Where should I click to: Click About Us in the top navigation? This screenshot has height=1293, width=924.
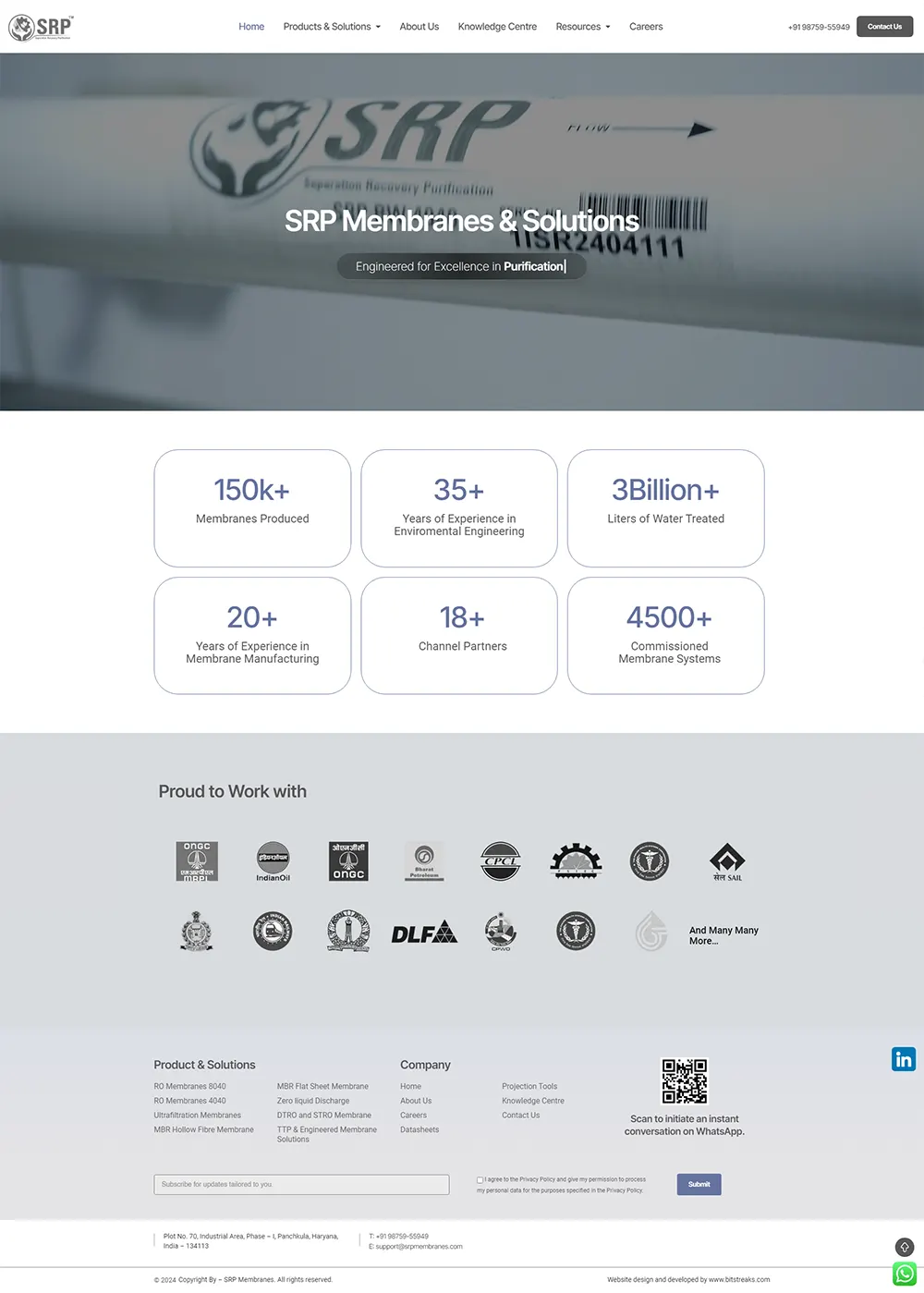point(419,27)
